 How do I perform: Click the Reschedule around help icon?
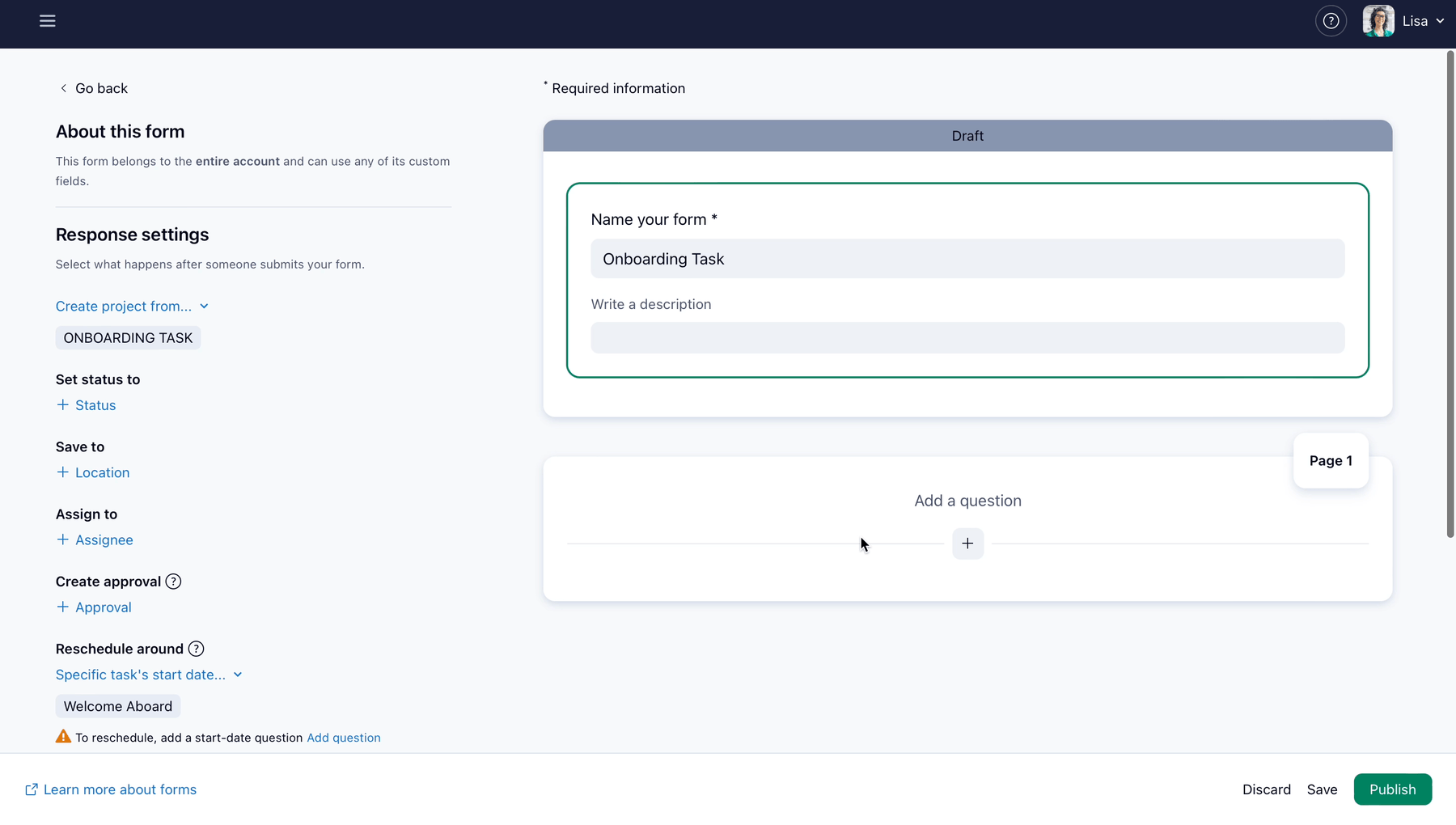click(196, 649)
